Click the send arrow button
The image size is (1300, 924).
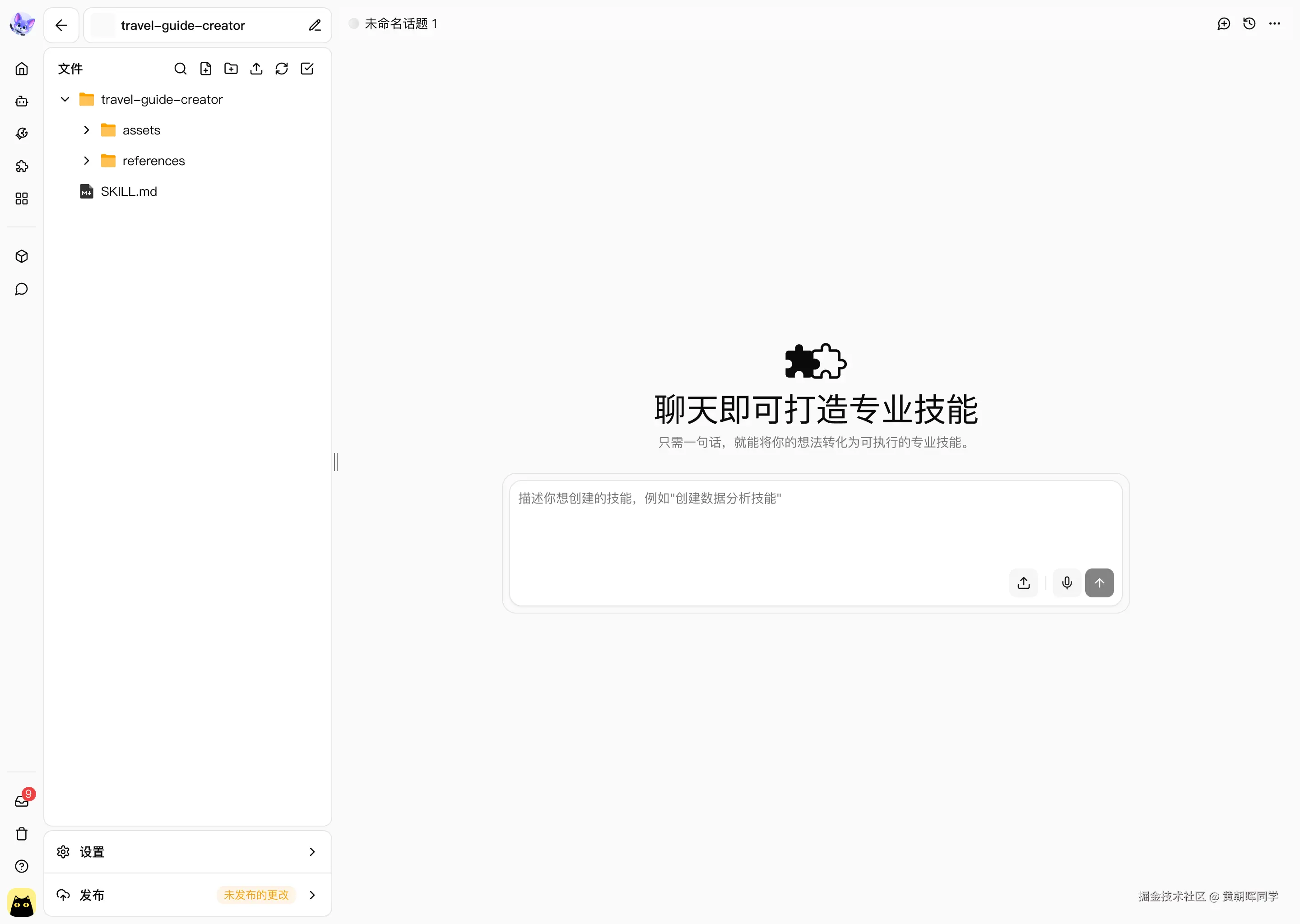click(x=1099, y=582)
